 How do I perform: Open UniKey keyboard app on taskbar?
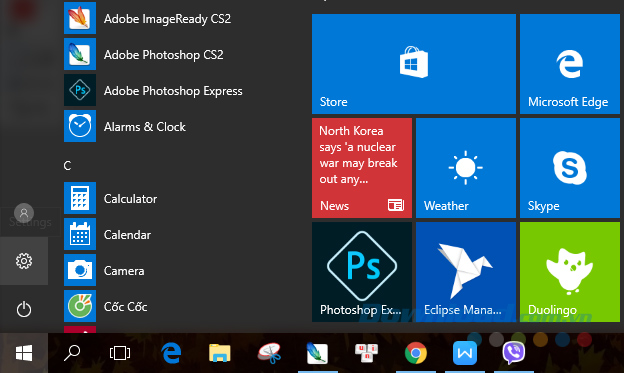point(366,353)
